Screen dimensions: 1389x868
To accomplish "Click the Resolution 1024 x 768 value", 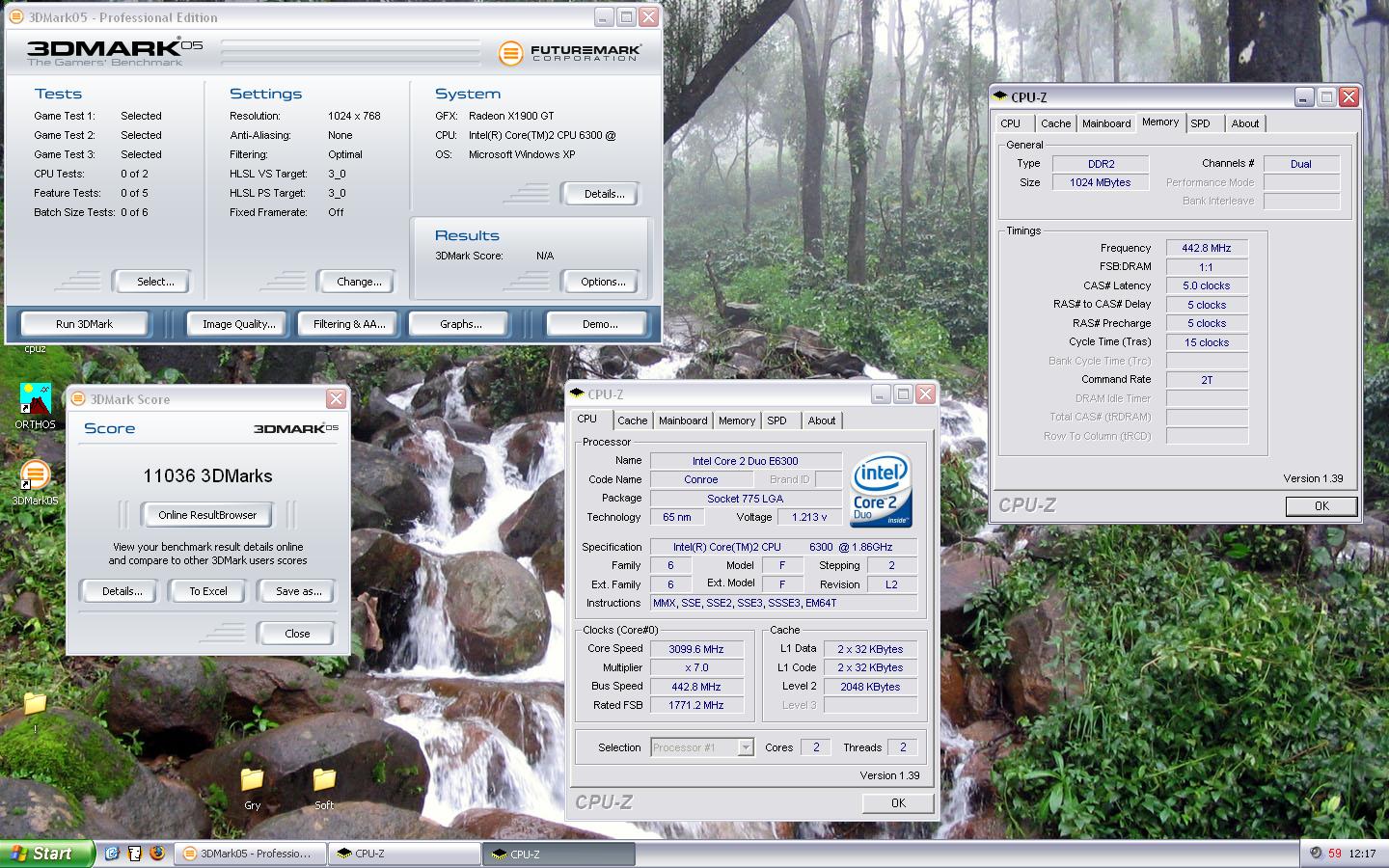I will point(354,116).
